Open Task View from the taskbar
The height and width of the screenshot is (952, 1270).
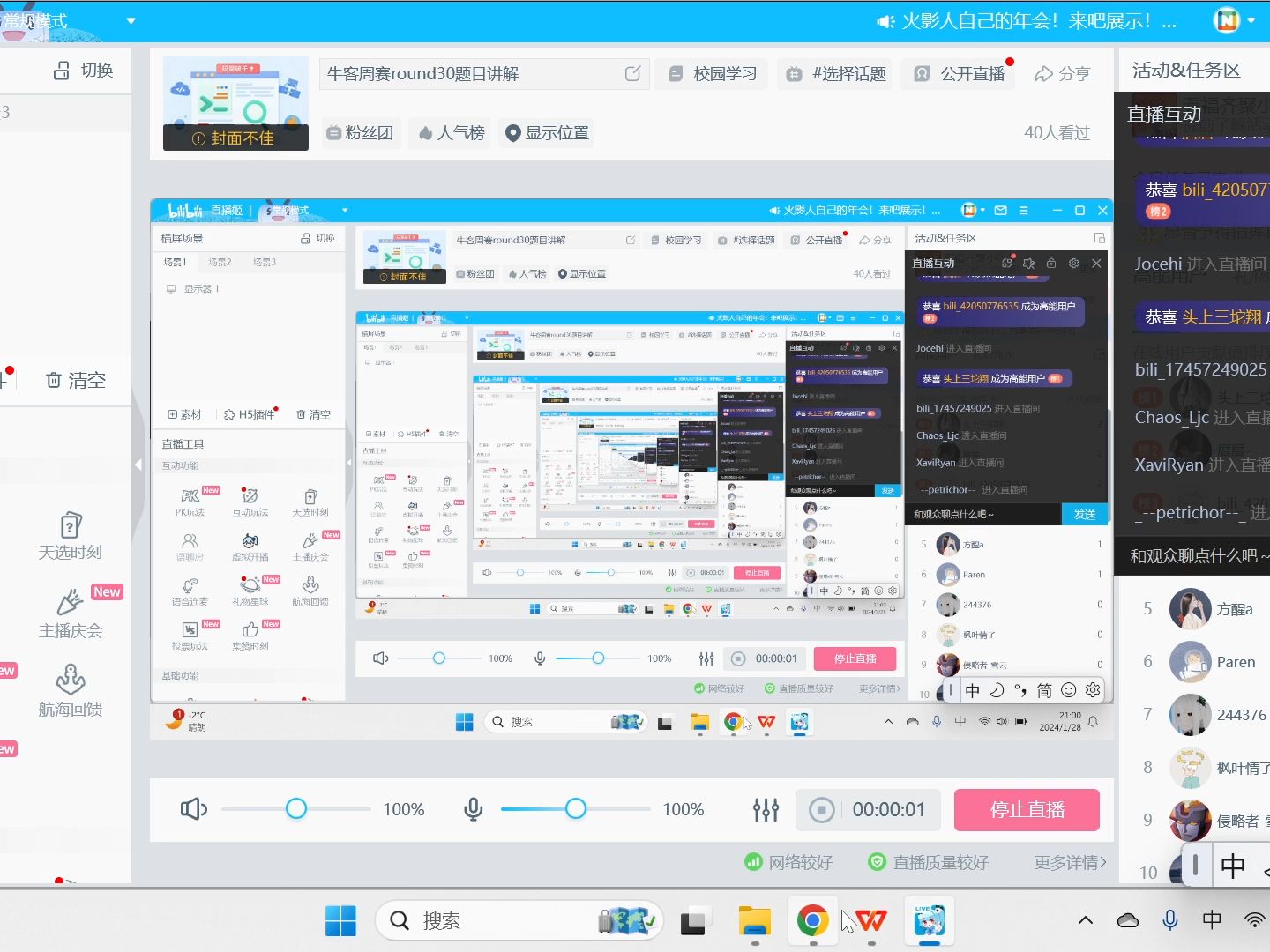(x=693, y=921)
